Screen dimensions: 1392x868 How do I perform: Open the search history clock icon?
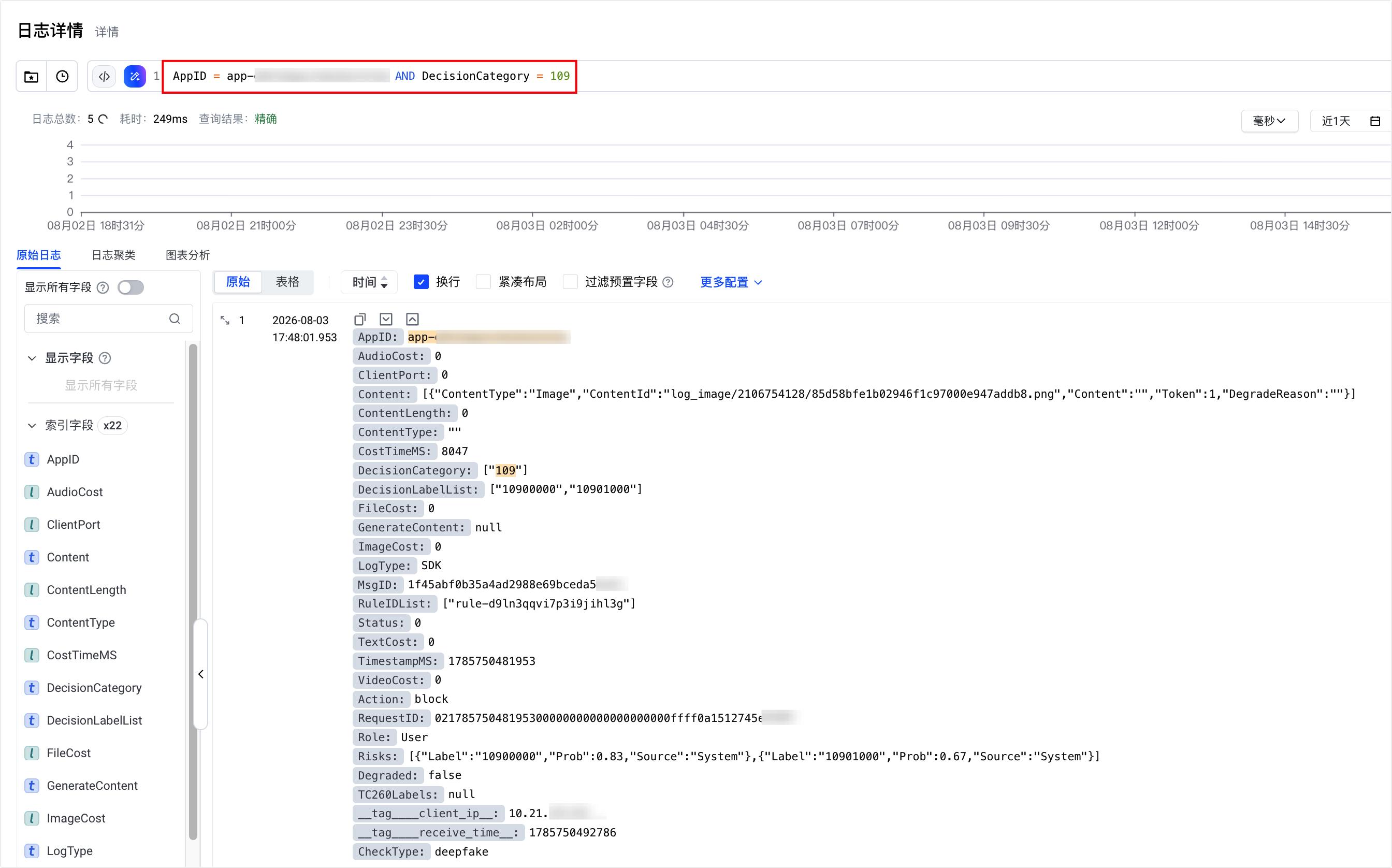62,76
